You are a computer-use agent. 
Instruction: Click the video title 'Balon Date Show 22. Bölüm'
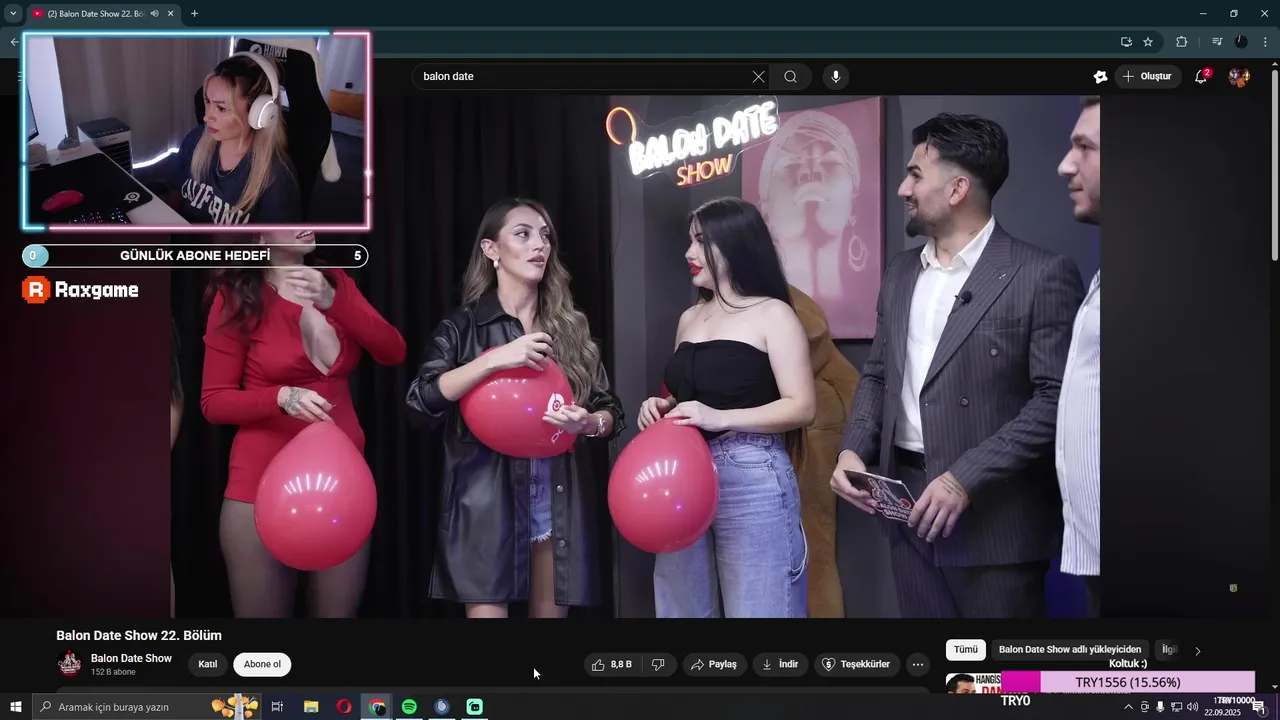(139, 635)
